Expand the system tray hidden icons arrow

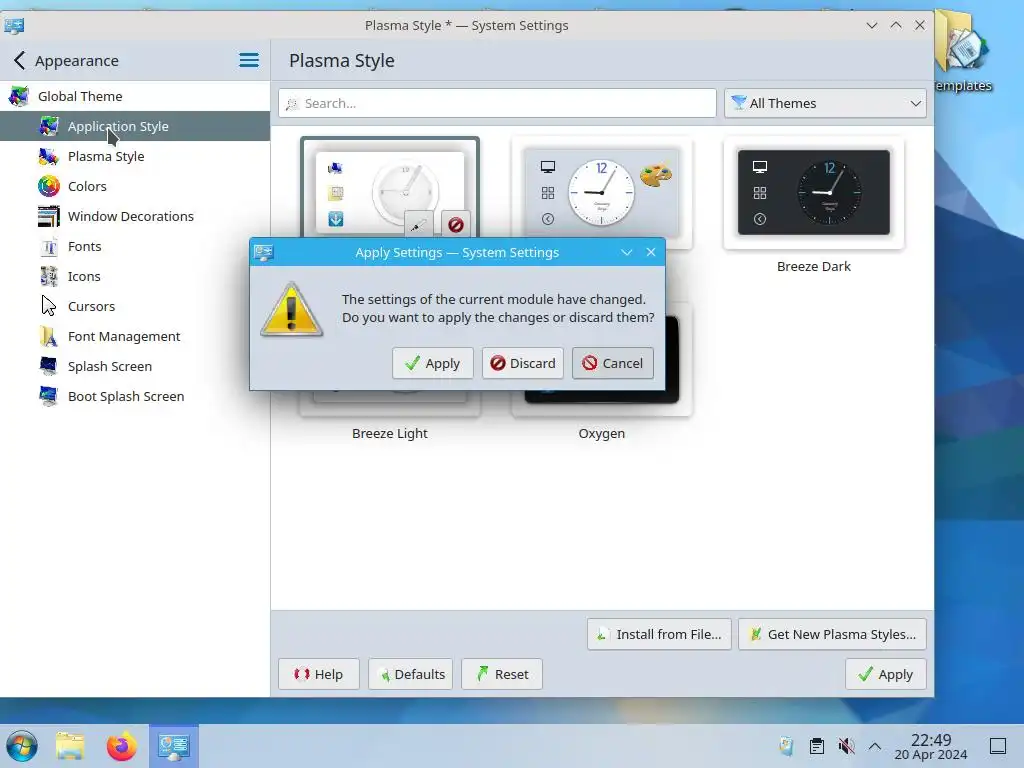coord(875,746)
